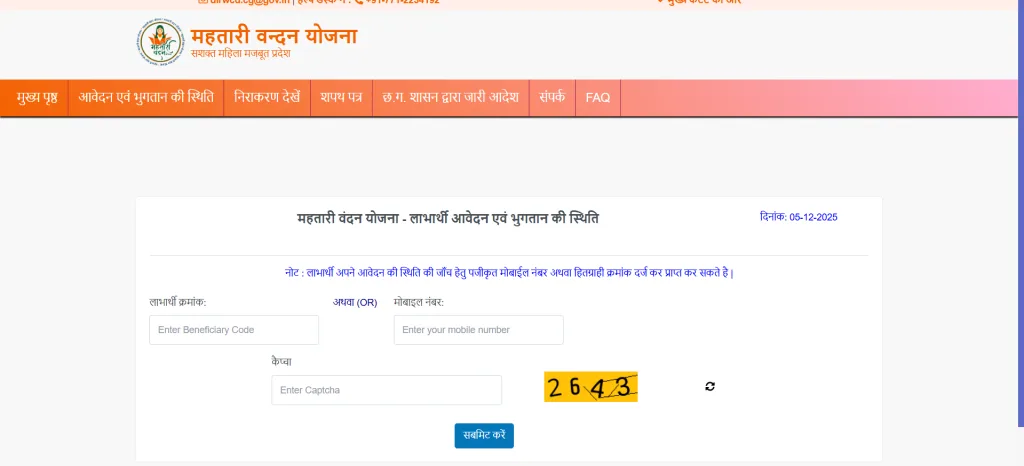The height and width of the screenshot is (466, 1024).
Task: Click the लाभार्थी क्रमांक field label
Action: coord(178,302)
